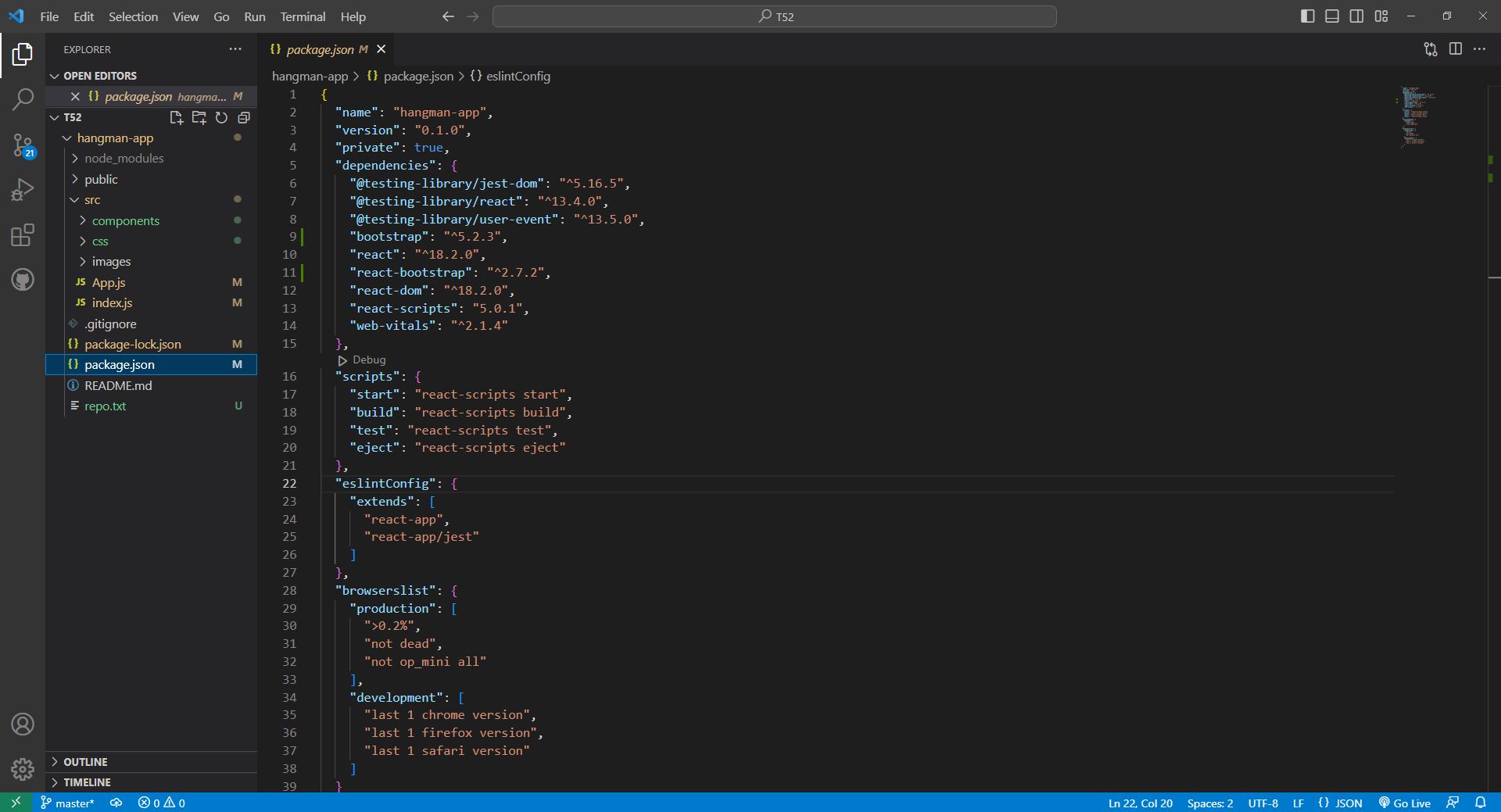1501x812 pixels.
Task: Open the Help menu
Action: [353, 16]
